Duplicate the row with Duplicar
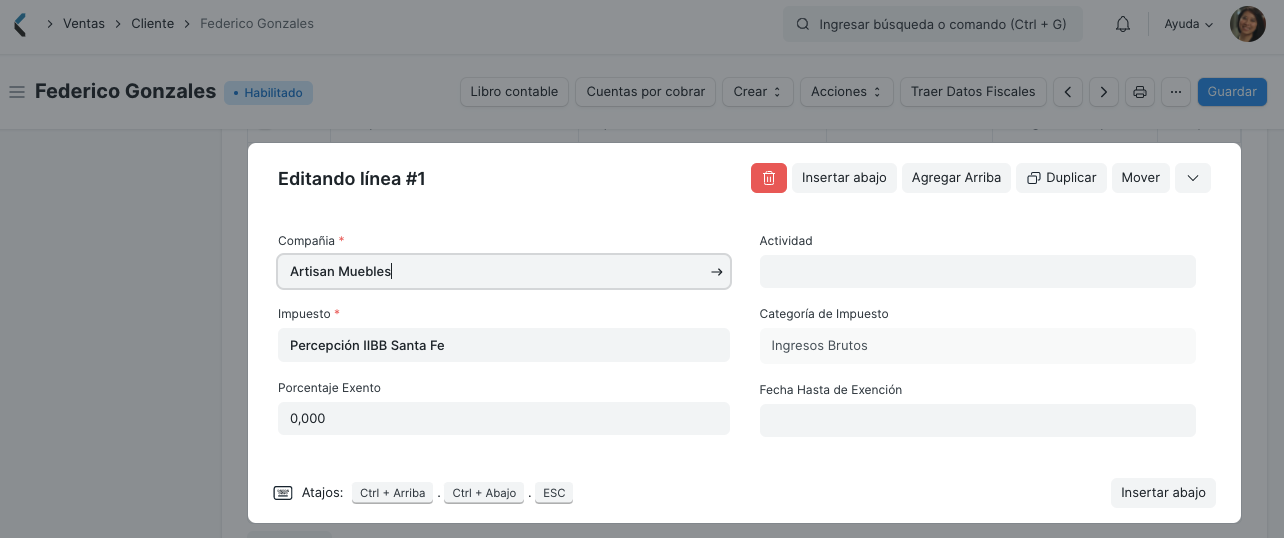The image size is (1284, 538). [1062, 178]
